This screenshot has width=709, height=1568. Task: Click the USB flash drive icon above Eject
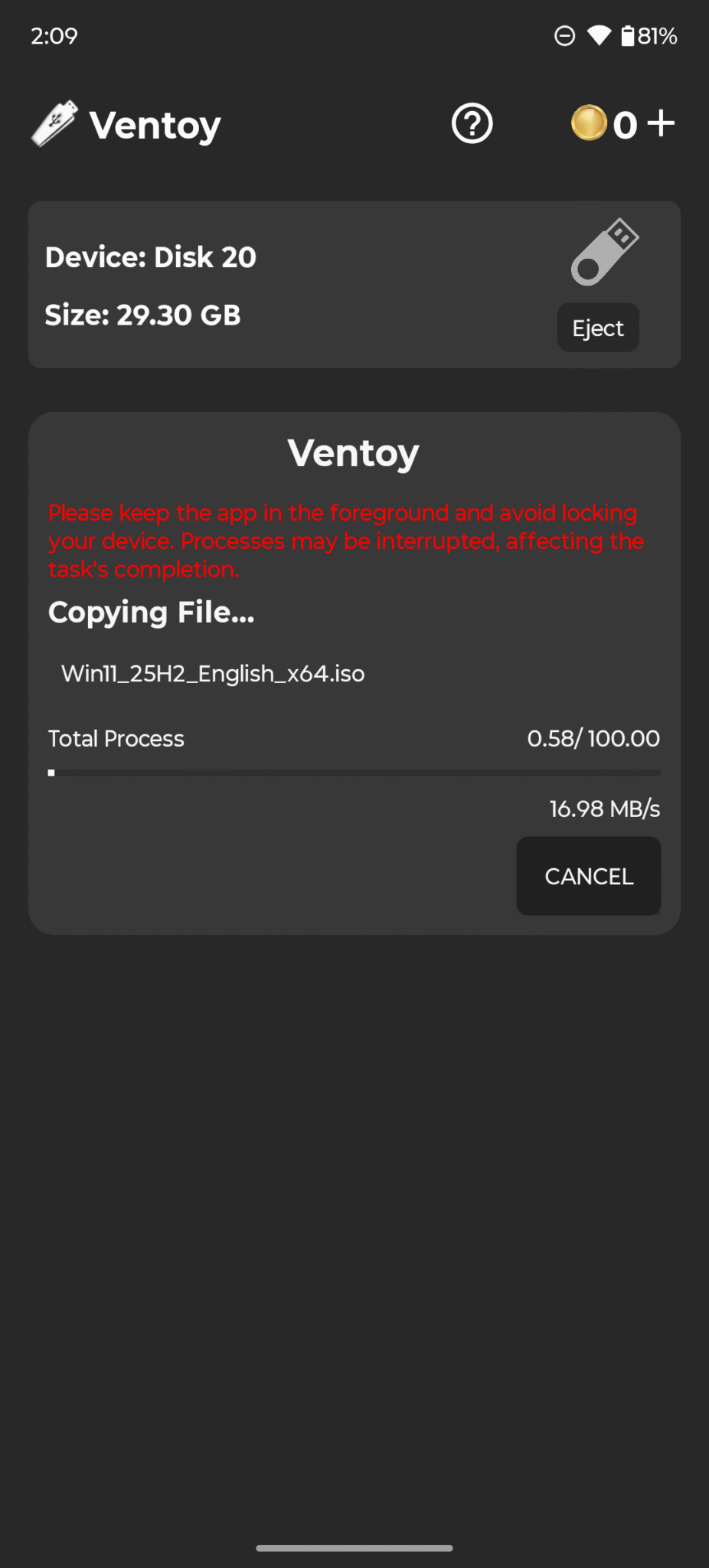coord(604,253)
